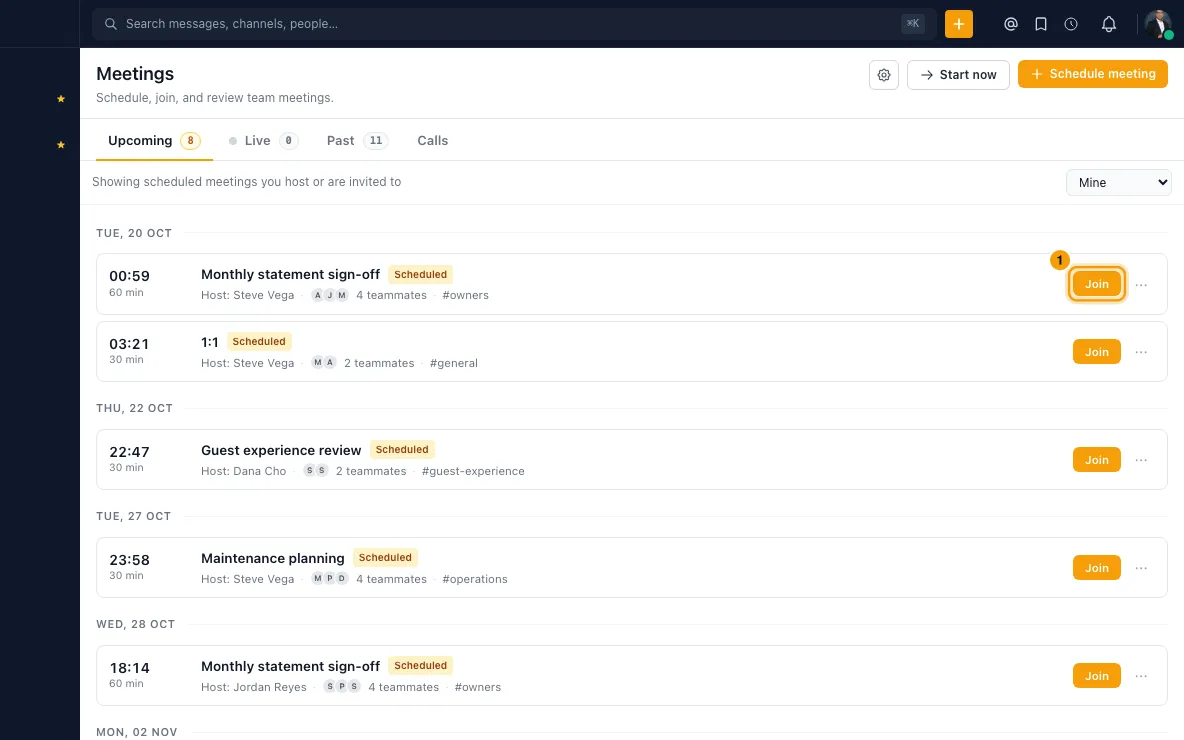The image size is (1184, 740).
Task: Click teammate avatars on Guest experience review
Action: coord(316,470)
